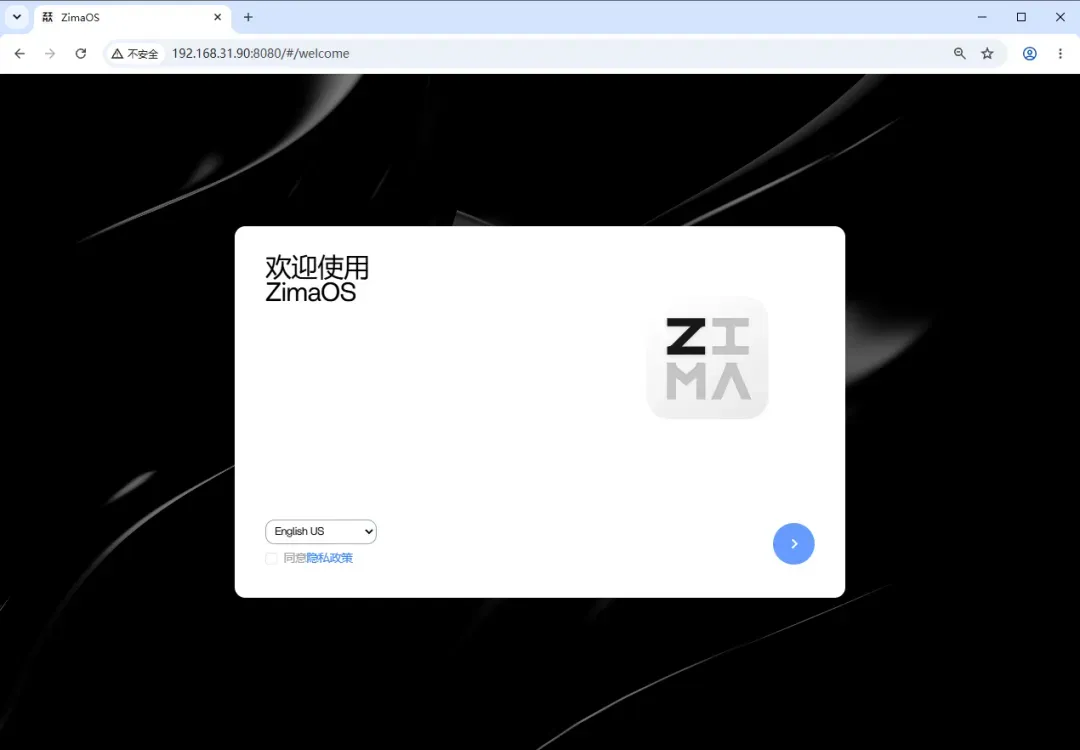Image resolution: width=1080 pixels, height=750 pixels.
Task: Open the browser profile icon
Action: point(1030,53)
